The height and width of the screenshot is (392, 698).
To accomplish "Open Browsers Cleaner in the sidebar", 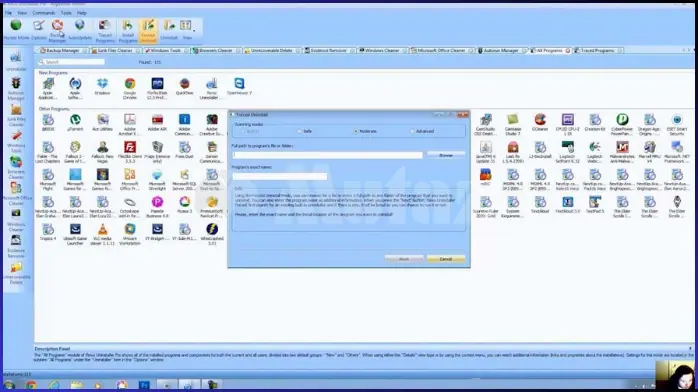I will pos(16,168).
